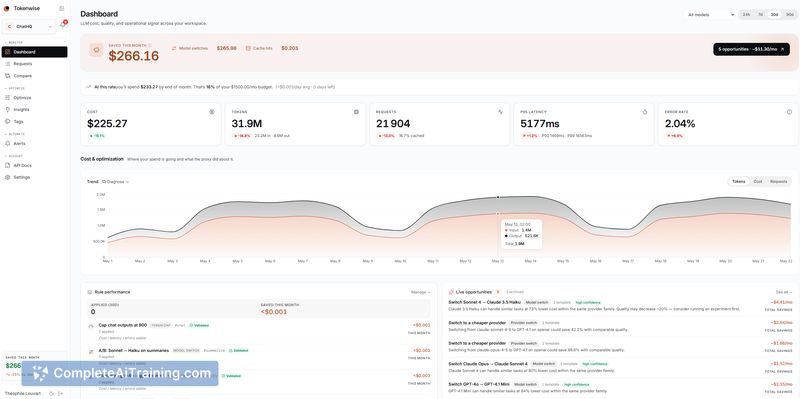Open 'Switch Sonnet 4 → Claude 3.5 Haiku' opportunity
Screen dimensions: 800x399
coord(485,303)
